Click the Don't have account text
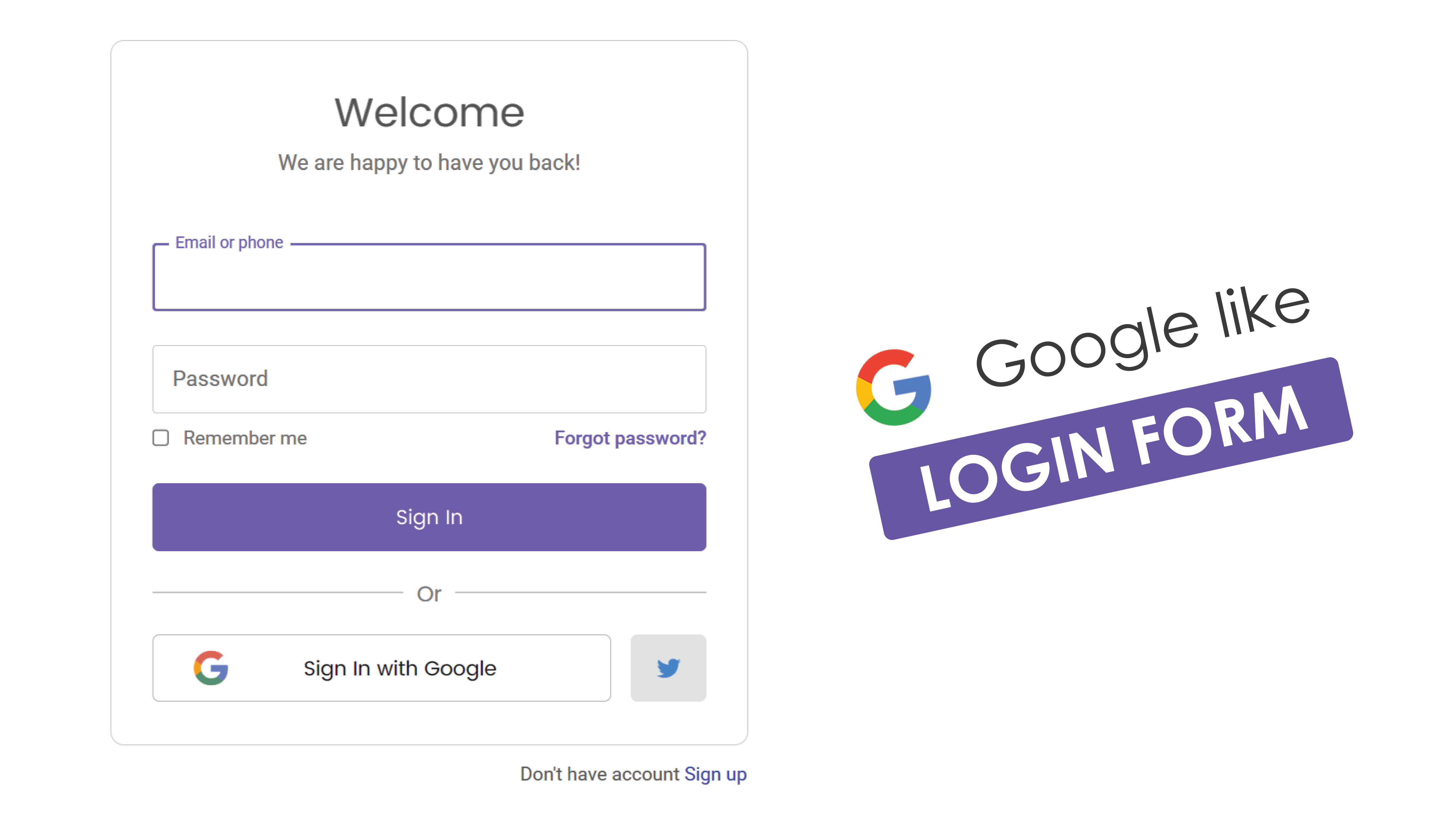Screen dimensions: 1456x819 click(600, 774)
